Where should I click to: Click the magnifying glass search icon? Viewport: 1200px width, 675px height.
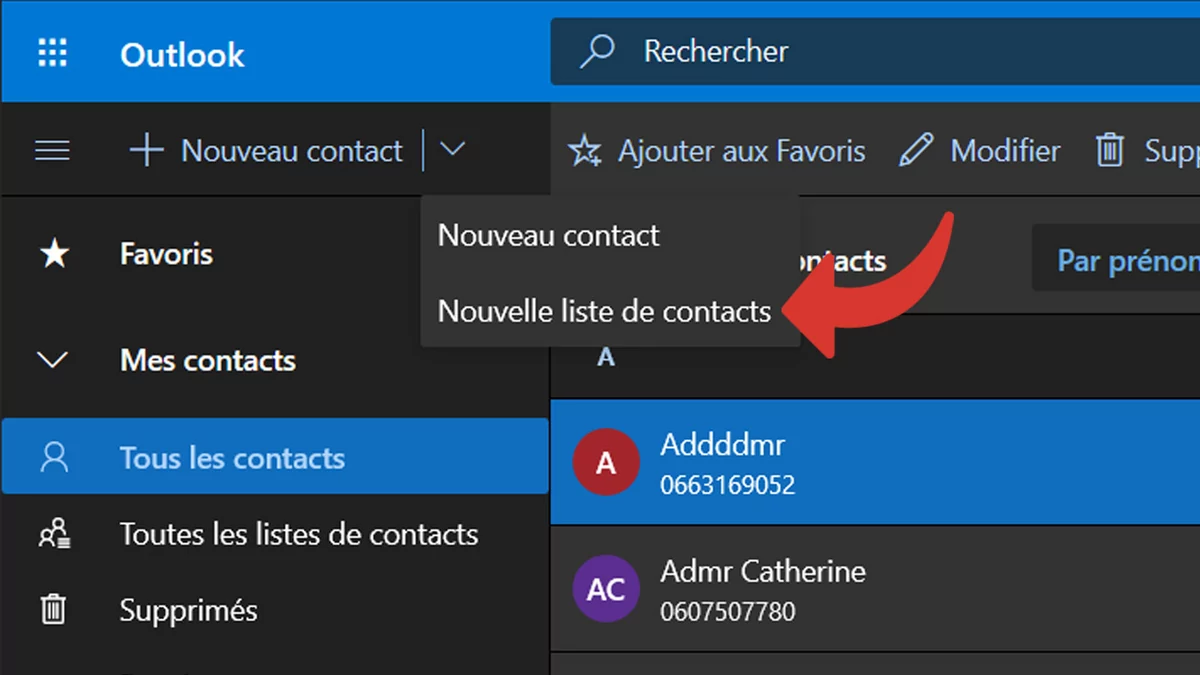pyautogui.click(x=597, y=52)
